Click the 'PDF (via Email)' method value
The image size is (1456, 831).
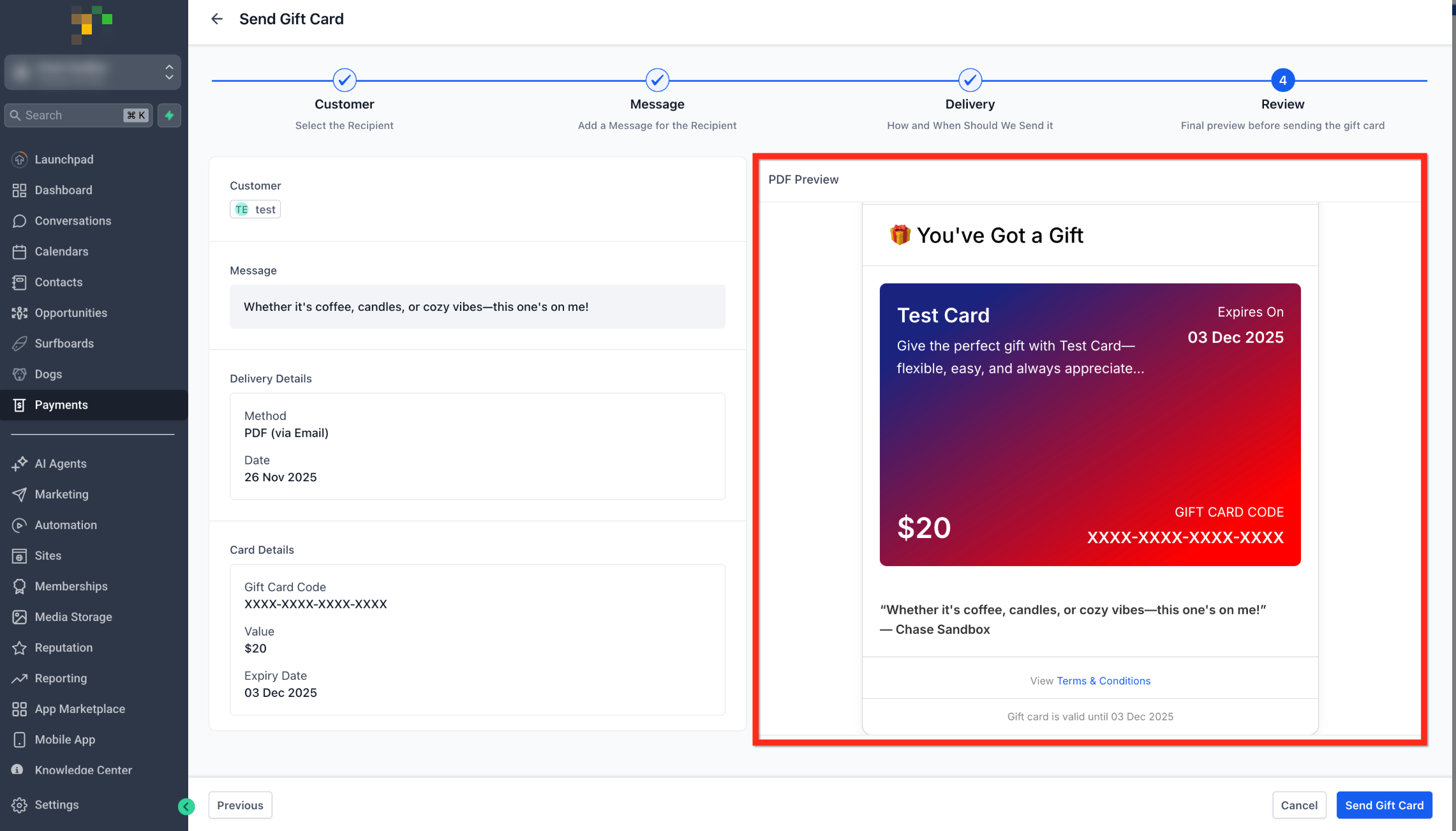point(286,433)
